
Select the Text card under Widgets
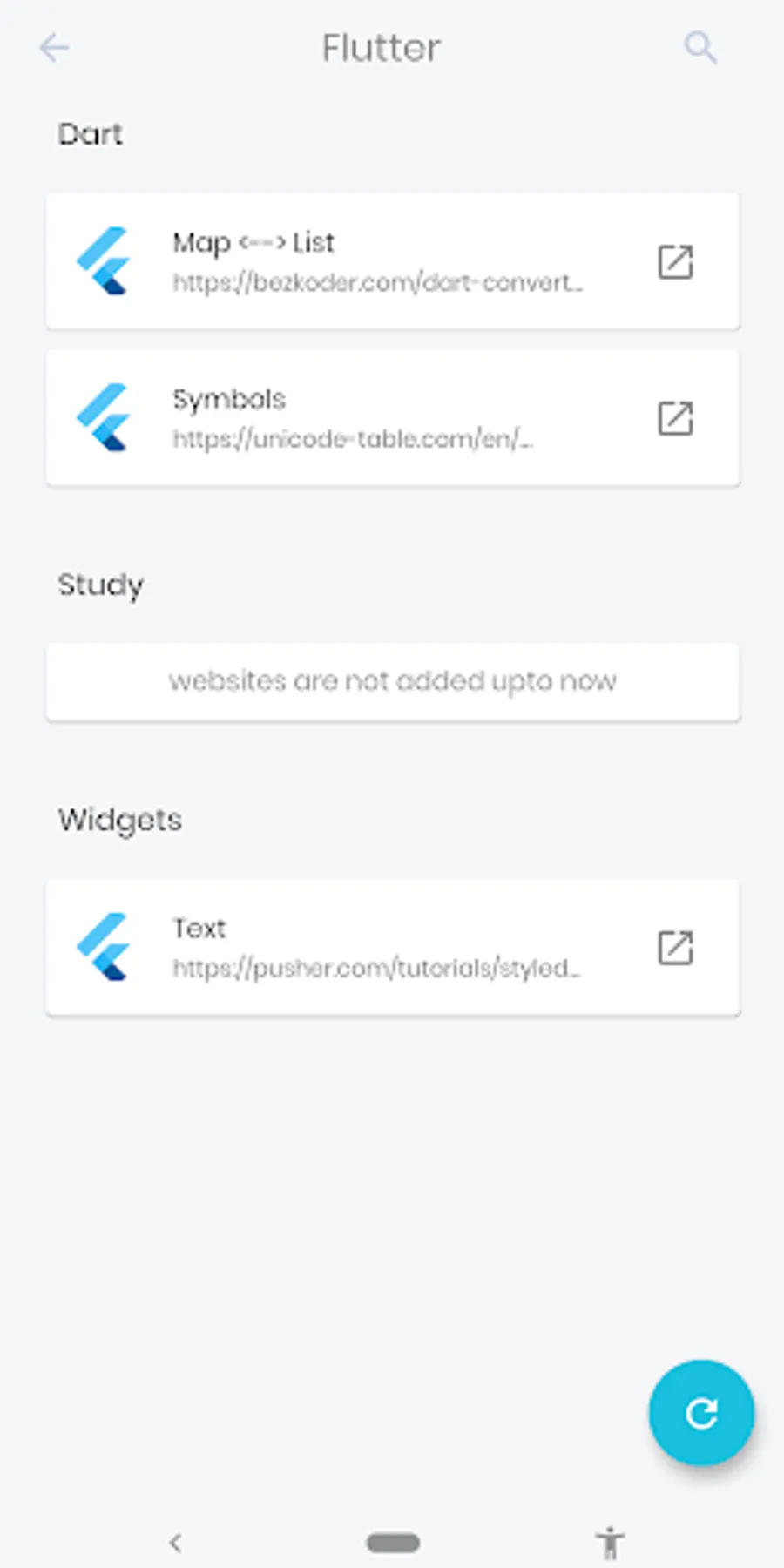click(393, 948)
